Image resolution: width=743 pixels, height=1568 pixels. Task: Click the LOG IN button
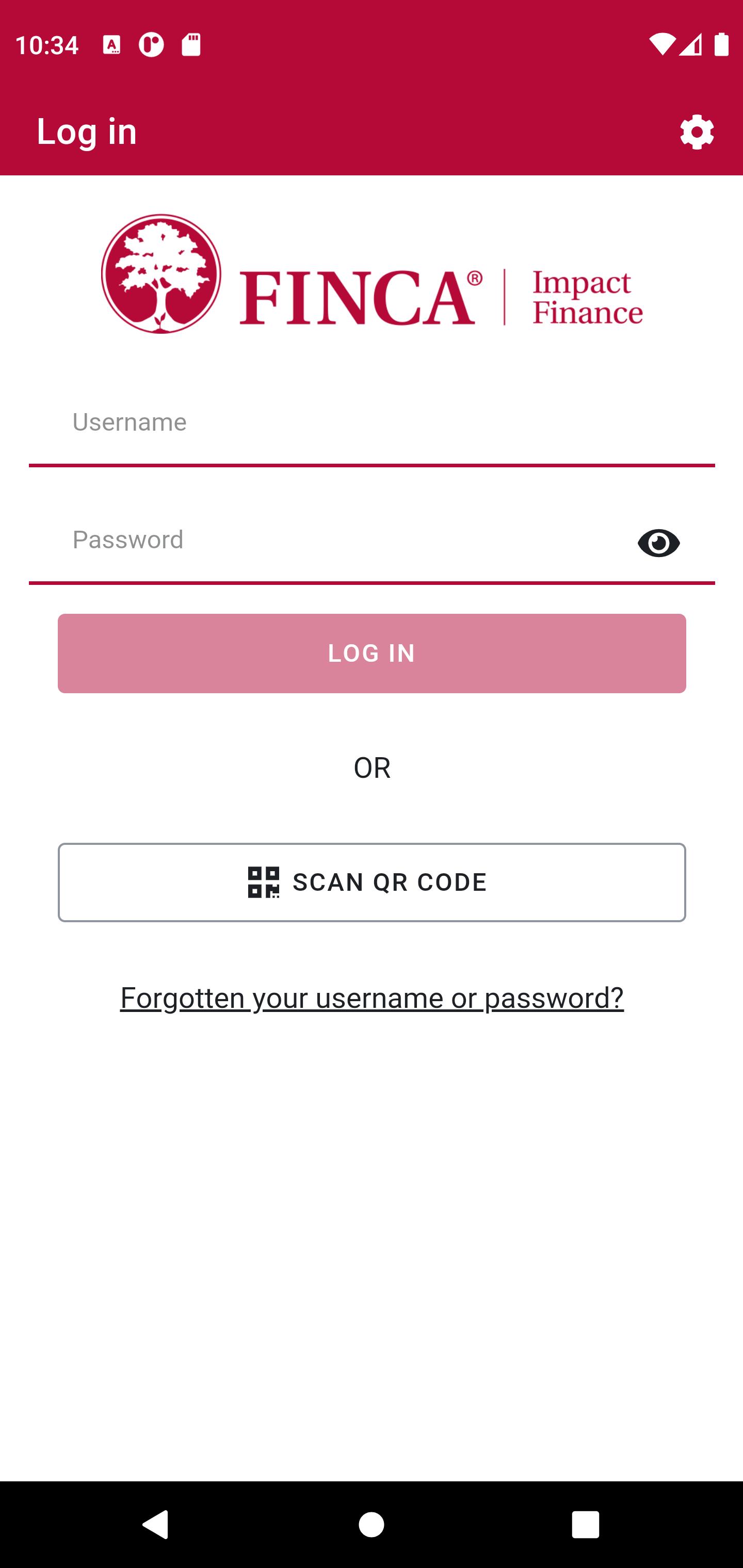coord(372,653)
